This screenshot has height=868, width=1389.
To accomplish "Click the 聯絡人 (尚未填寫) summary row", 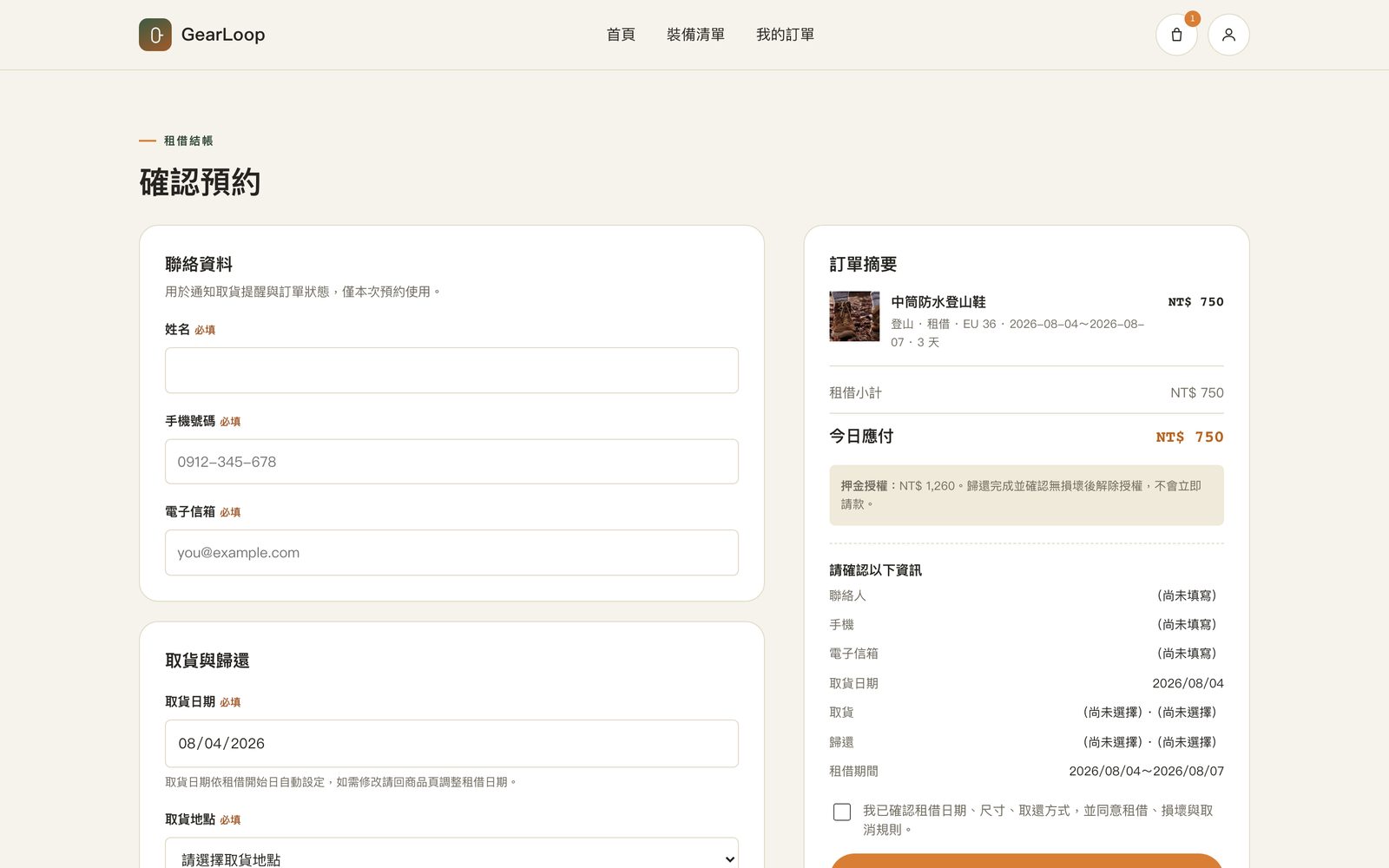I will 1026,595.
